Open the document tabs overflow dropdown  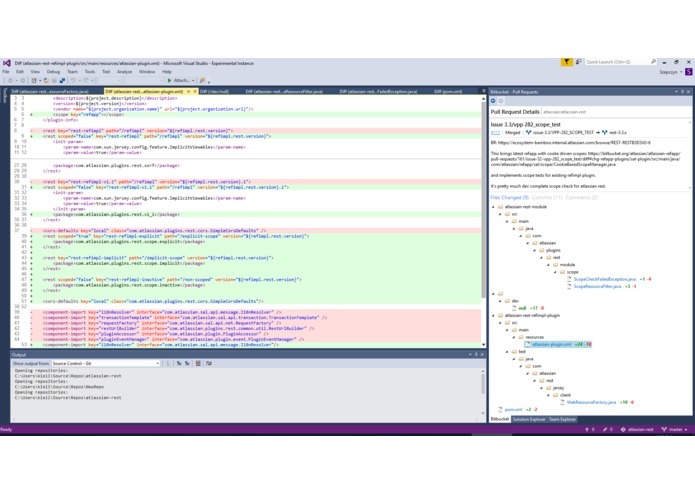484,91
